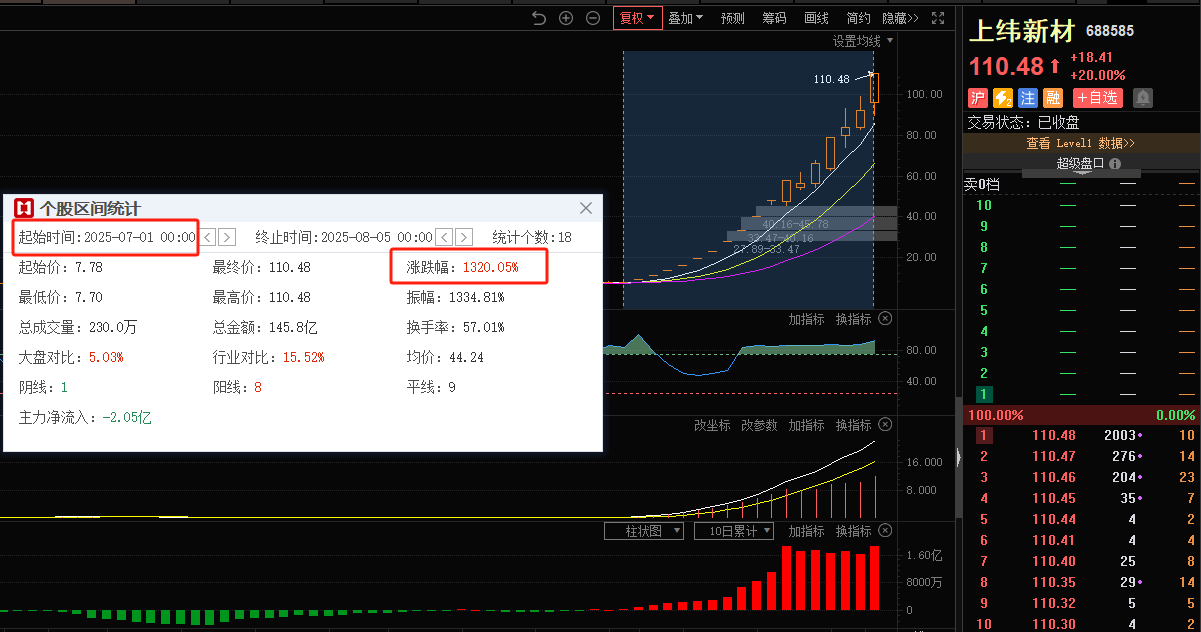Viewport: 1201px width, 632px height.
Task: Open the 柱状图 dropdown
Action: [644, 531]
